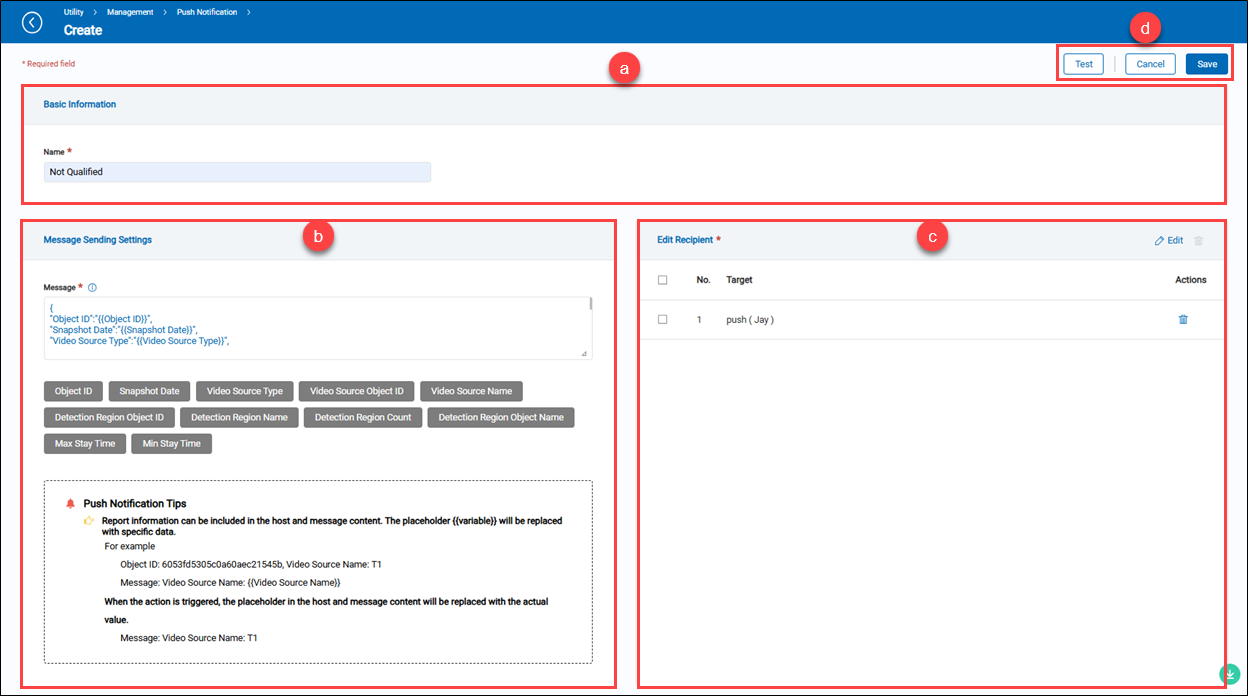Click the trash icon in Edit Recipient header

pos(1199,241)
